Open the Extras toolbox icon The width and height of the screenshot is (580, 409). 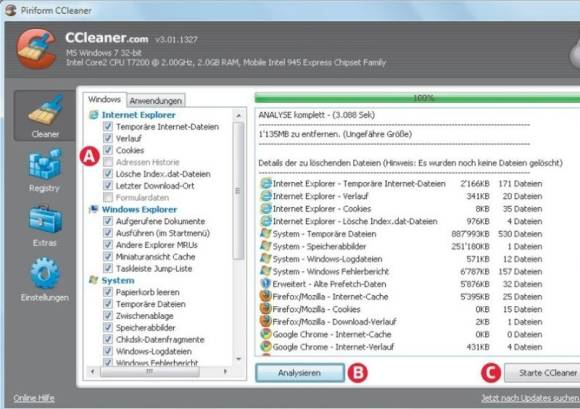[45, 219]
